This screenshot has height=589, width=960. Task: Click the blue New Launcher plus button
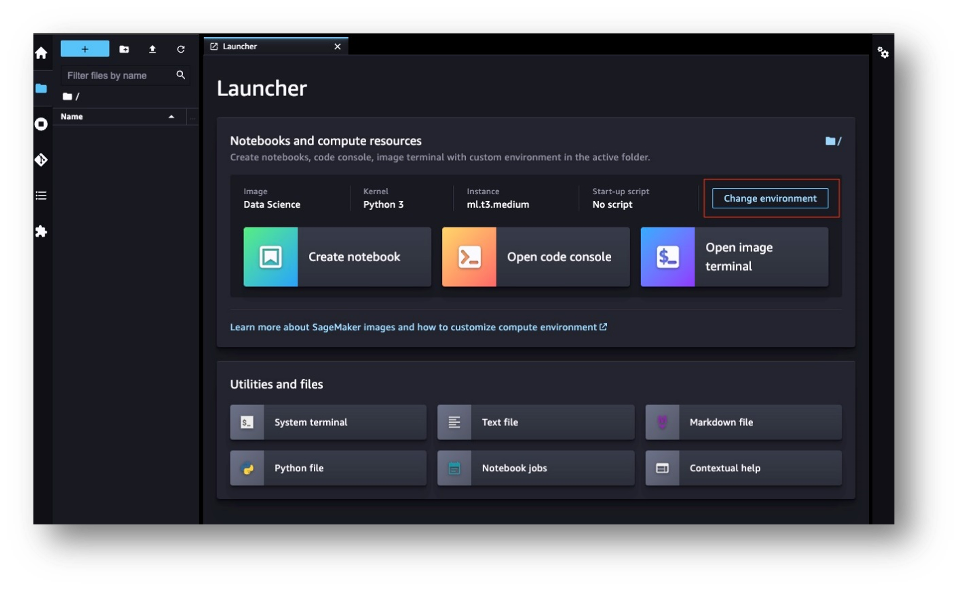[85, 49]
